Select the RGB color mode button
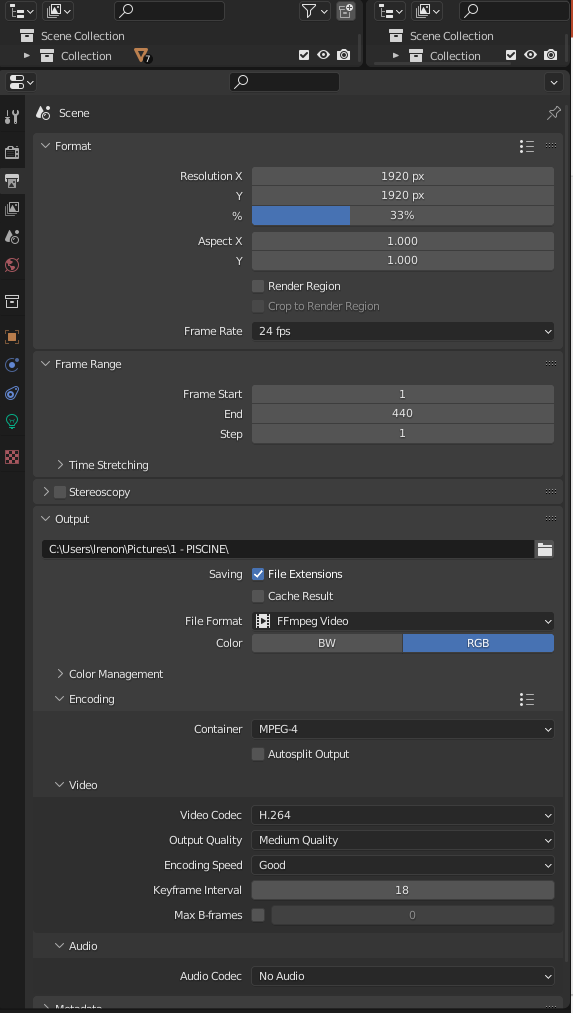 tap(478, 643)
